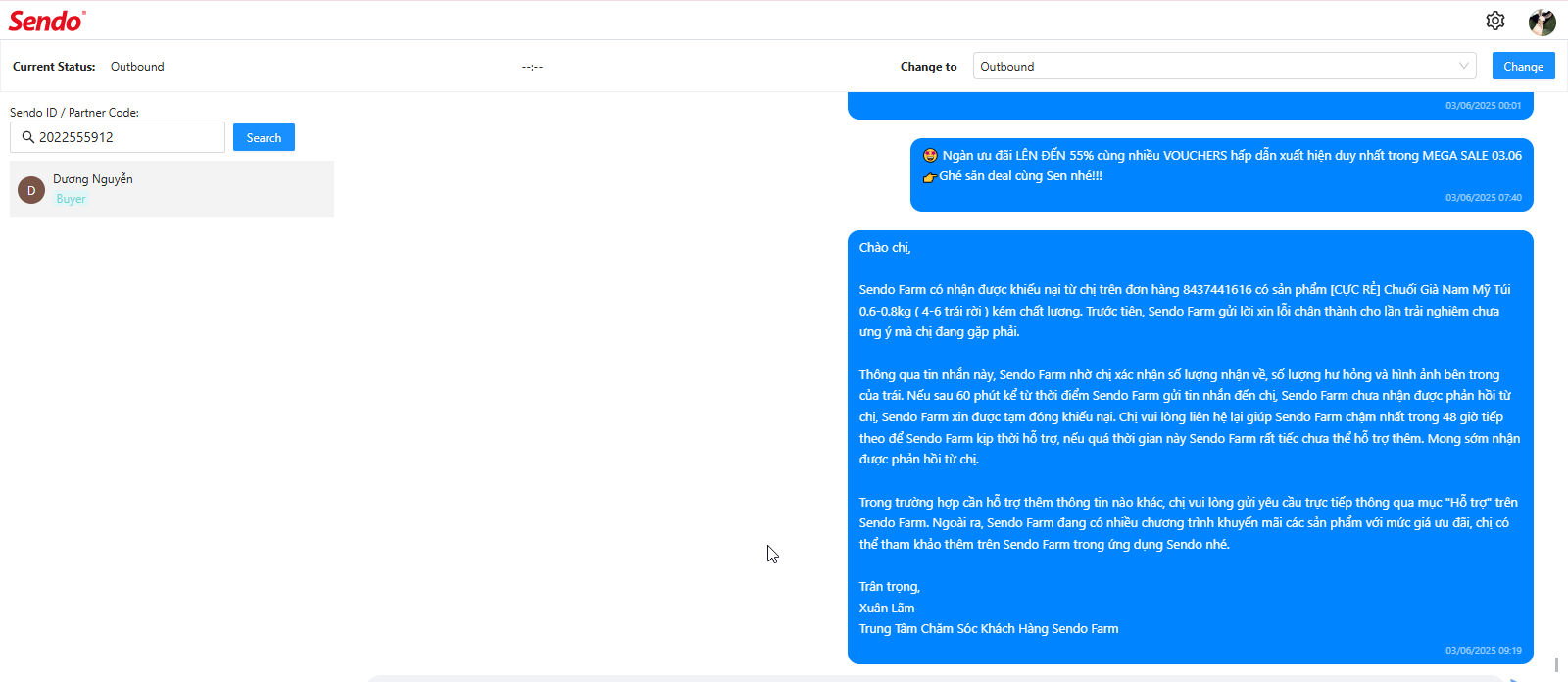The width and height of the screenshot is (1568, 682).
Task: Open the user profile avatar
Action: [1543, 22]
